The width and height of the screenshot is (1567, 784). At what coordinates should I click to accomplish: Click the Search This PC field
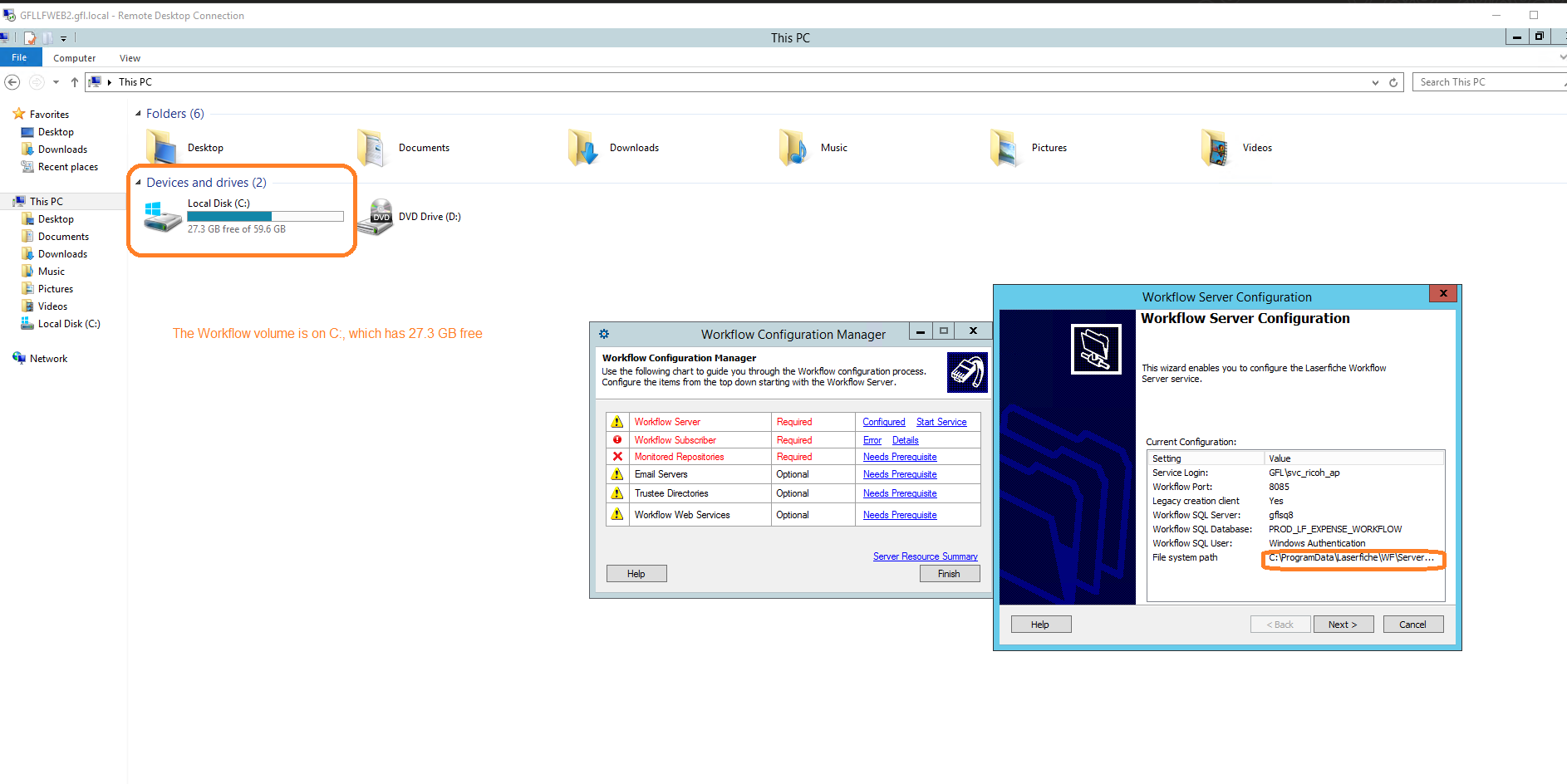click(1487, 82)
